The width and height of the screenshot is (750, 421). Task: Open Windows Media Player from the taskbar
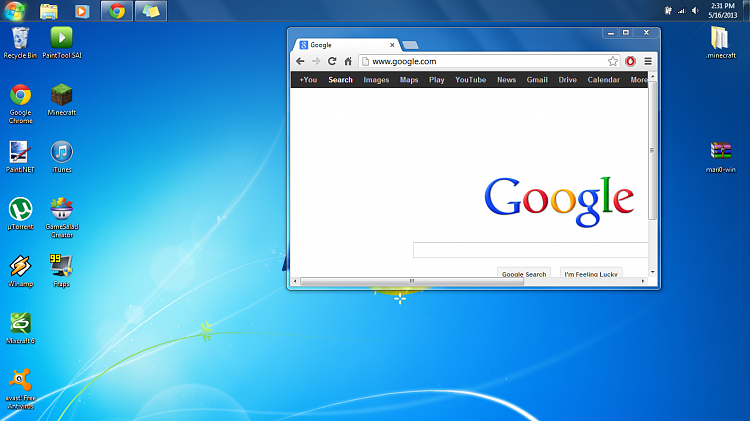(82, 11)
